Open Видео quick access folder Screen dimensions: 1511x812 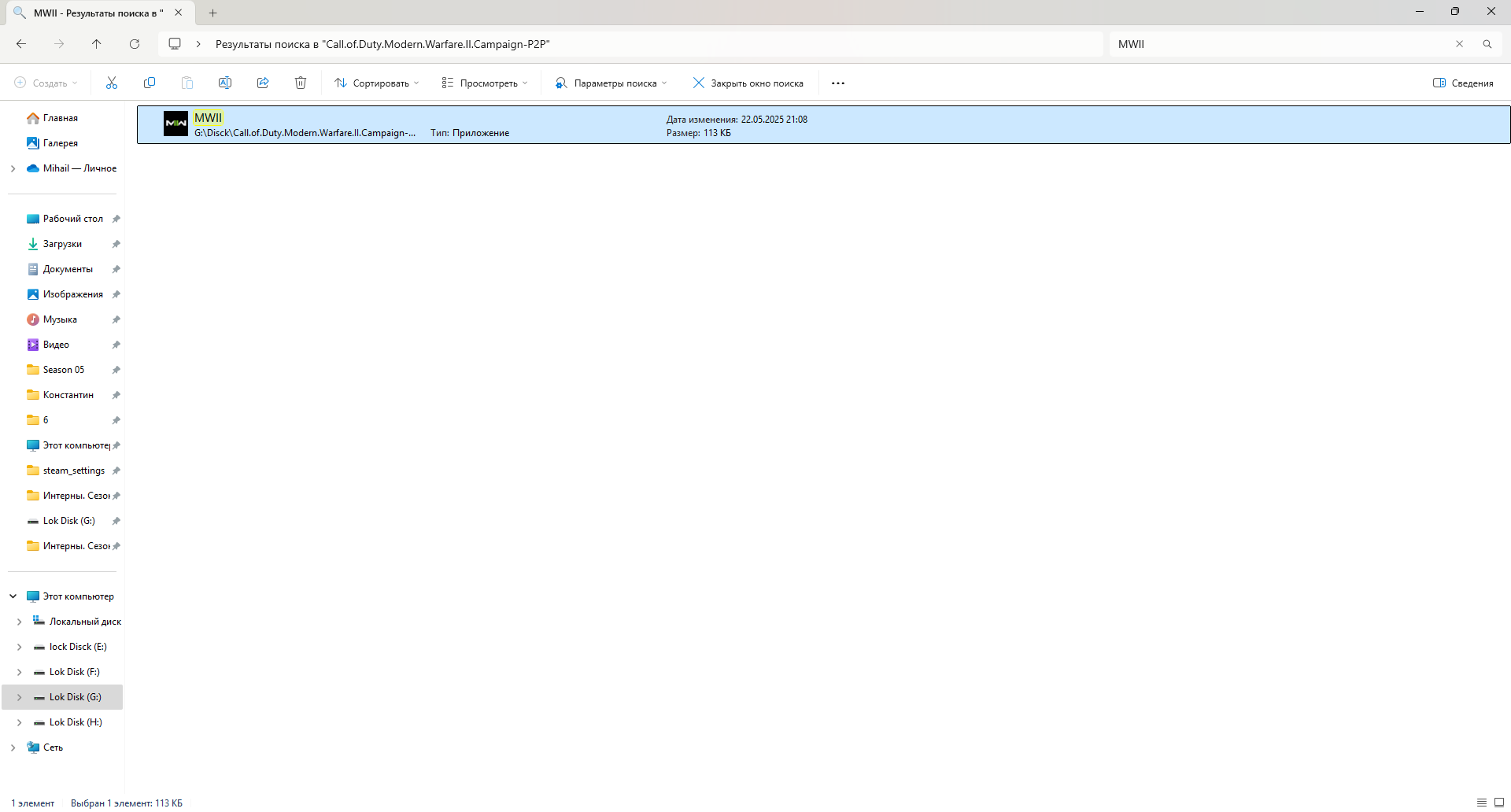(x=56, y=345)
